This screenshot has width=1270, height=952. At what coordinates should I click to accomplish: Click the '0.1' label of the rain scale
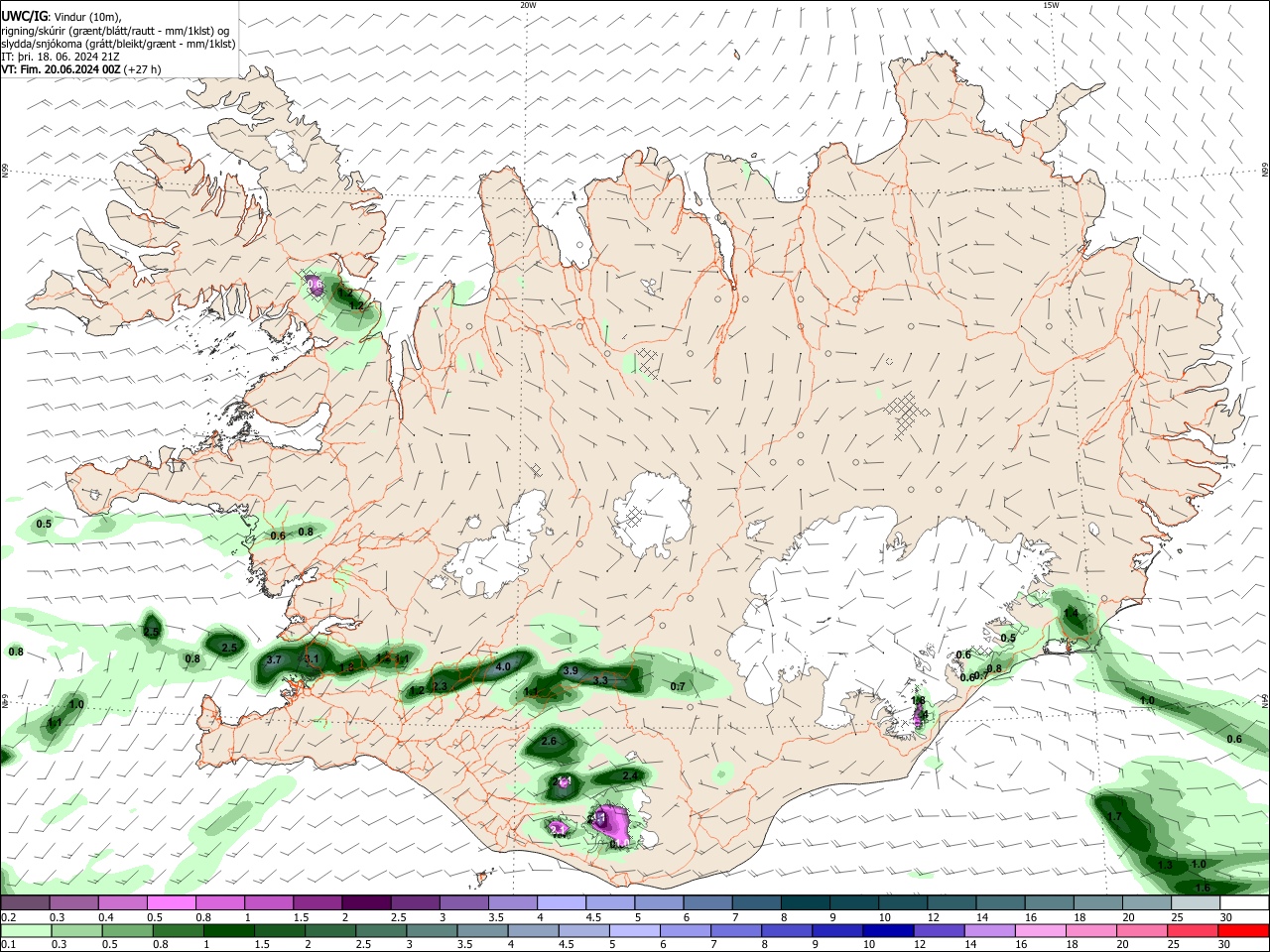tap(9, 944)
